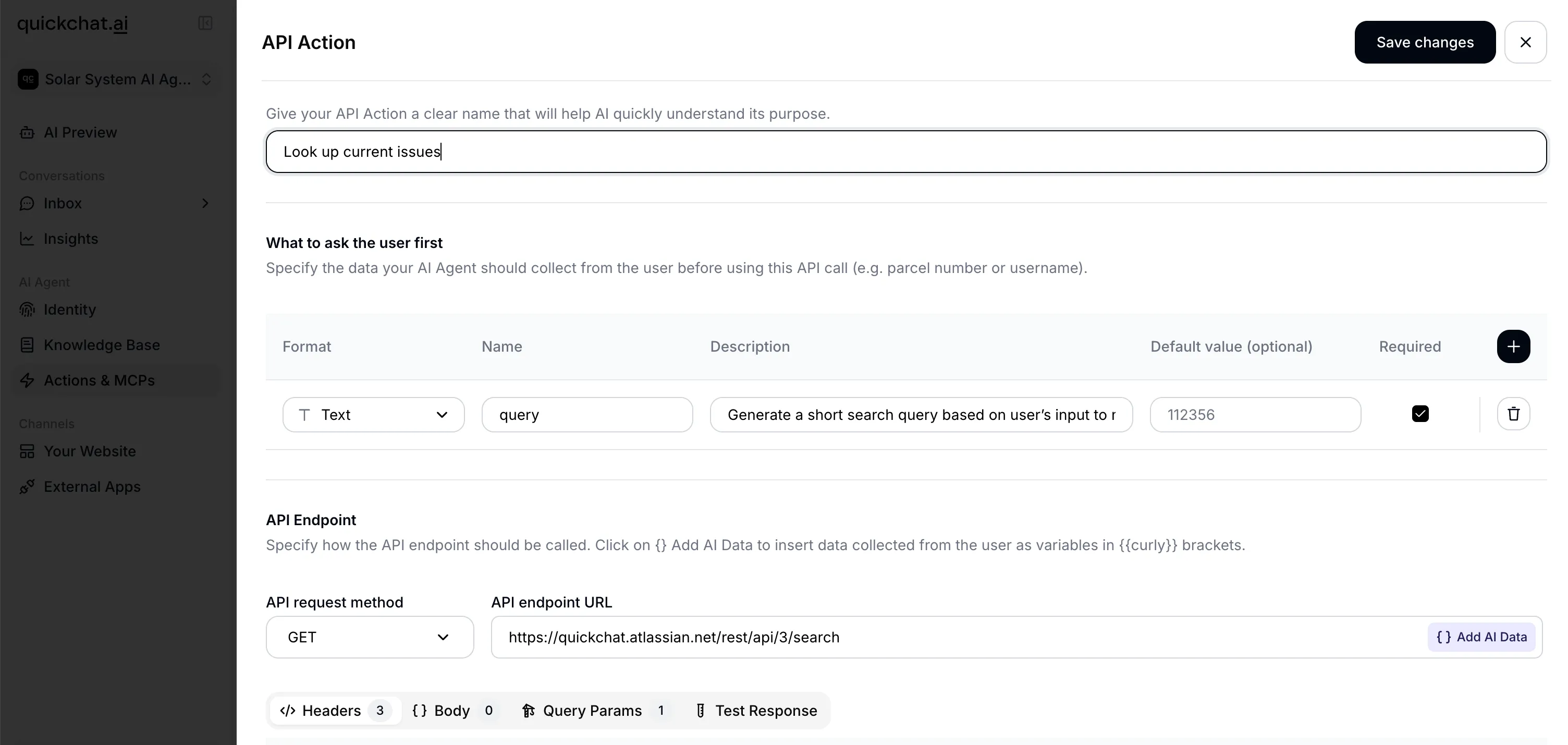Collapse the sidebar panel icon
This screenshot has height=745, width=1568.
point(205,23)
